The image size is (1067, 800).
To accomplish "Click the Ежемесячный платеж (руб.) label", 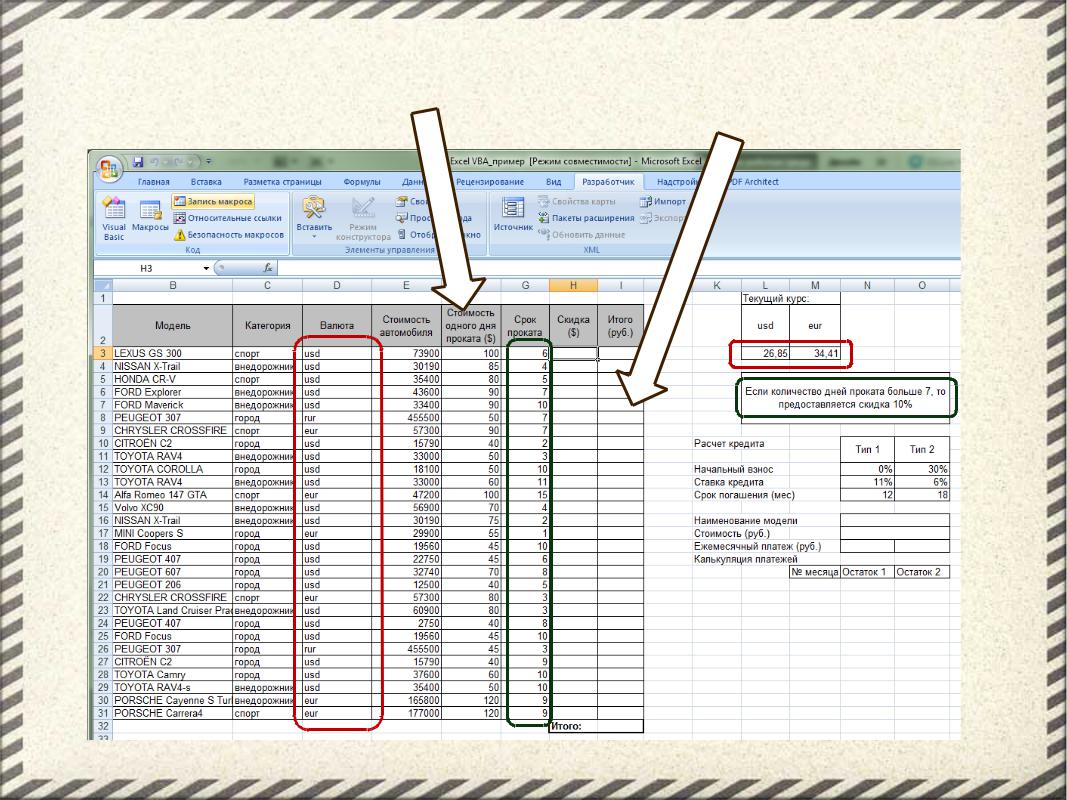I will [x=757, y=546].
